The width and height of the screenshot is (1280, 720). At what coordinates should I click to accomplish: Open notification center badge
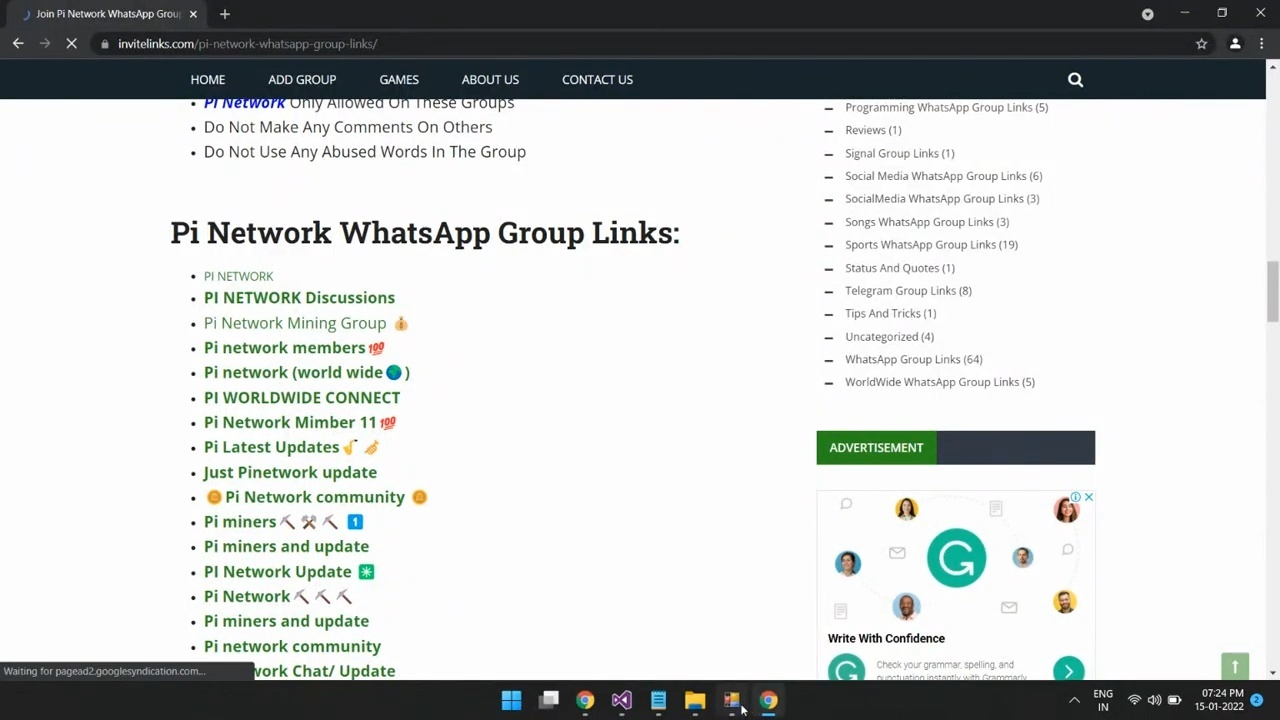pyautogui.click(x=1257, y=700)
